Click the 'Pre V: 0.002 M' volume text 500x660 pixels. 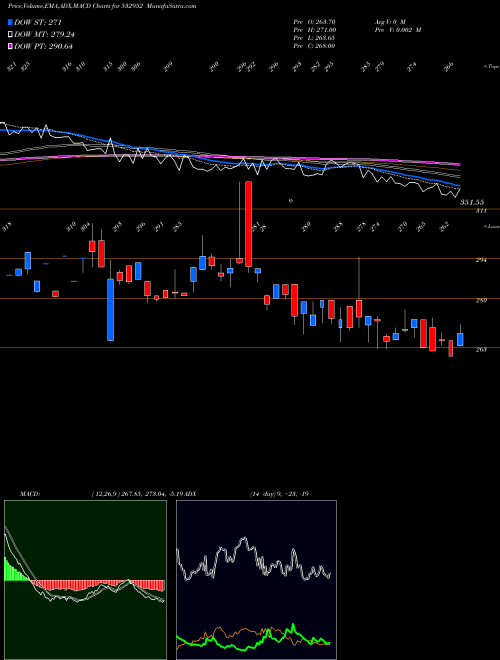coord(397,30)
